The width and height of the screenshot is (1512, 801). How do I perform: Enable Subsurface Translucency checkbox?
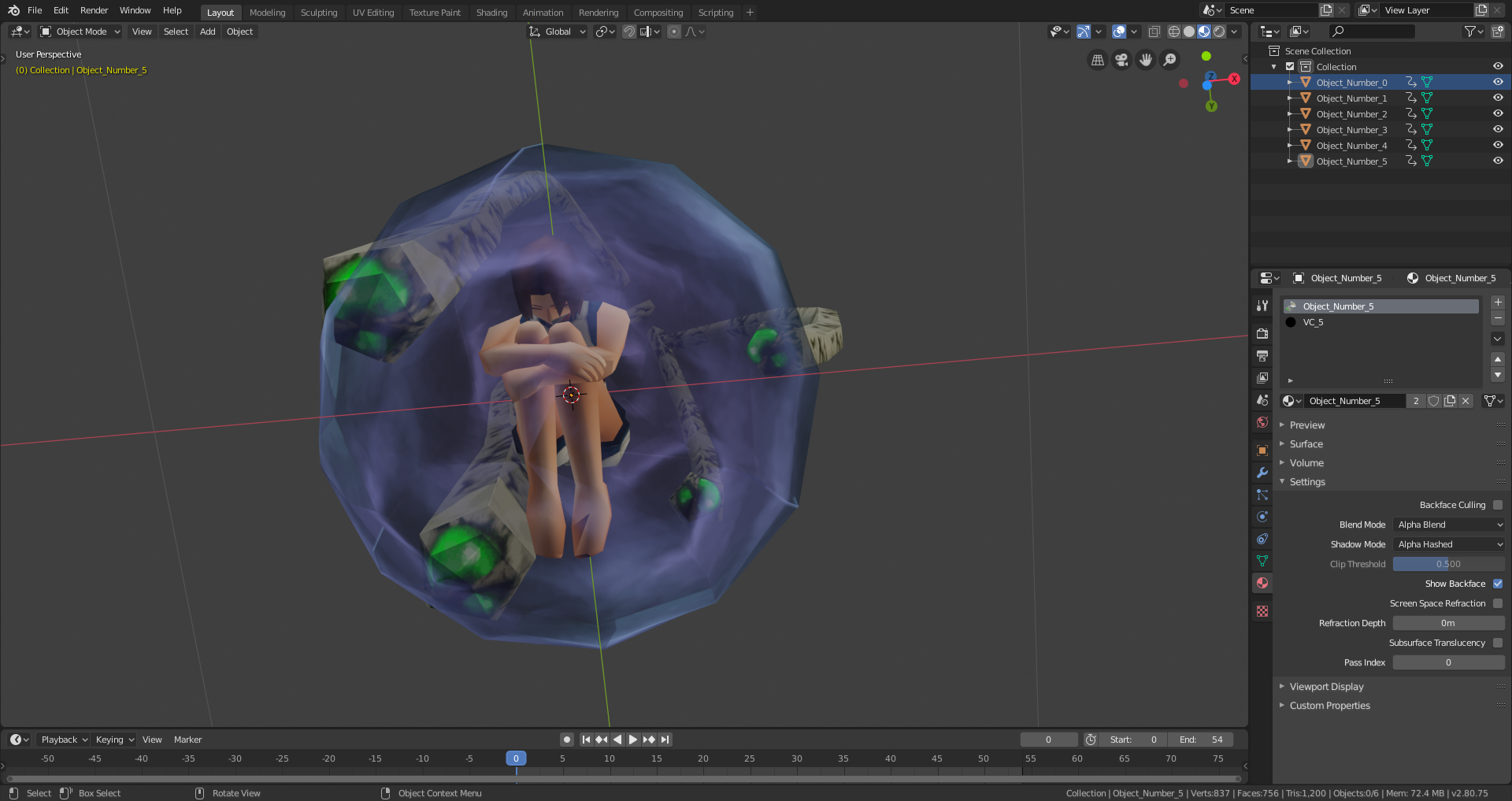(x=1498, y=643)
